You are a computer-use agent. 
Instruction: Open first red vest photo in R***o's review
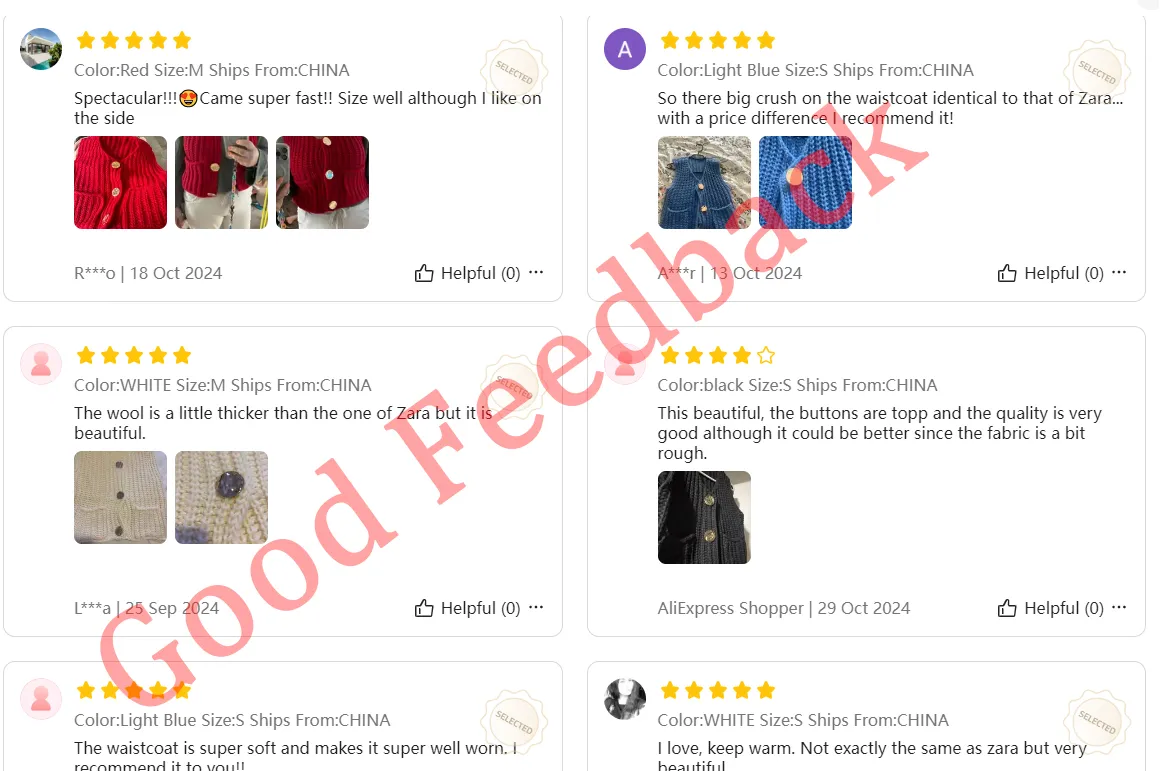[x=120, y=182]
